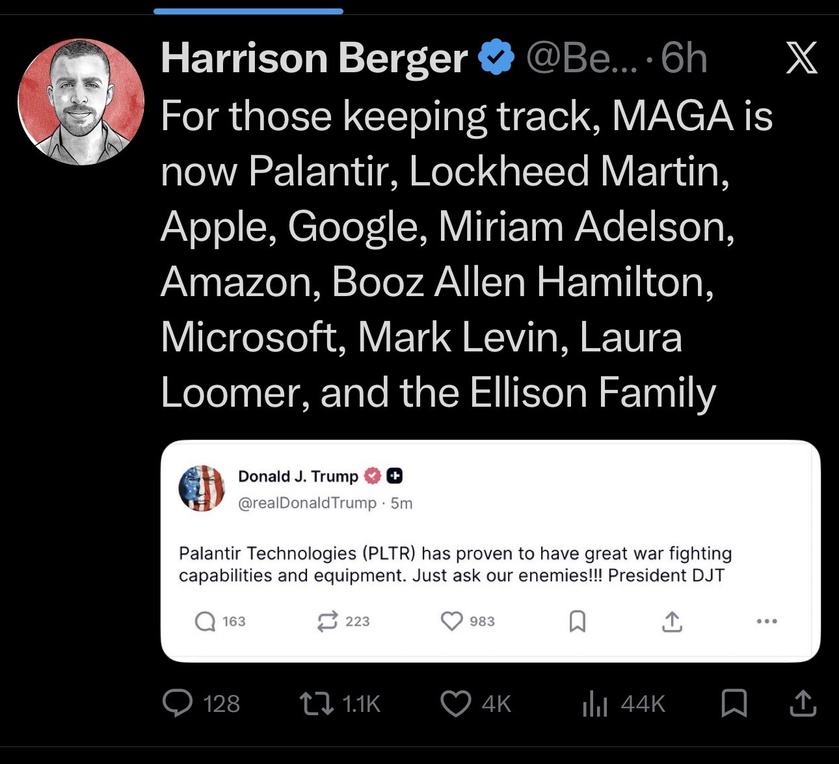Click the Harrison Berger display name
The image size is (839, 764).
click(x=313, y=60)
